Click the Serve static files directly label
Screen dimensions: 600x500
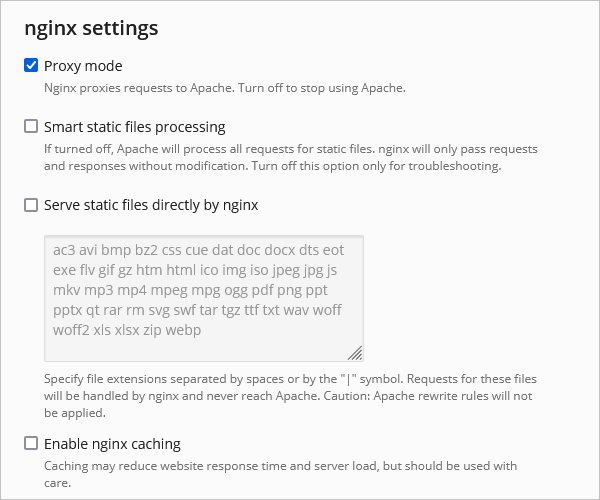(151, 205)
